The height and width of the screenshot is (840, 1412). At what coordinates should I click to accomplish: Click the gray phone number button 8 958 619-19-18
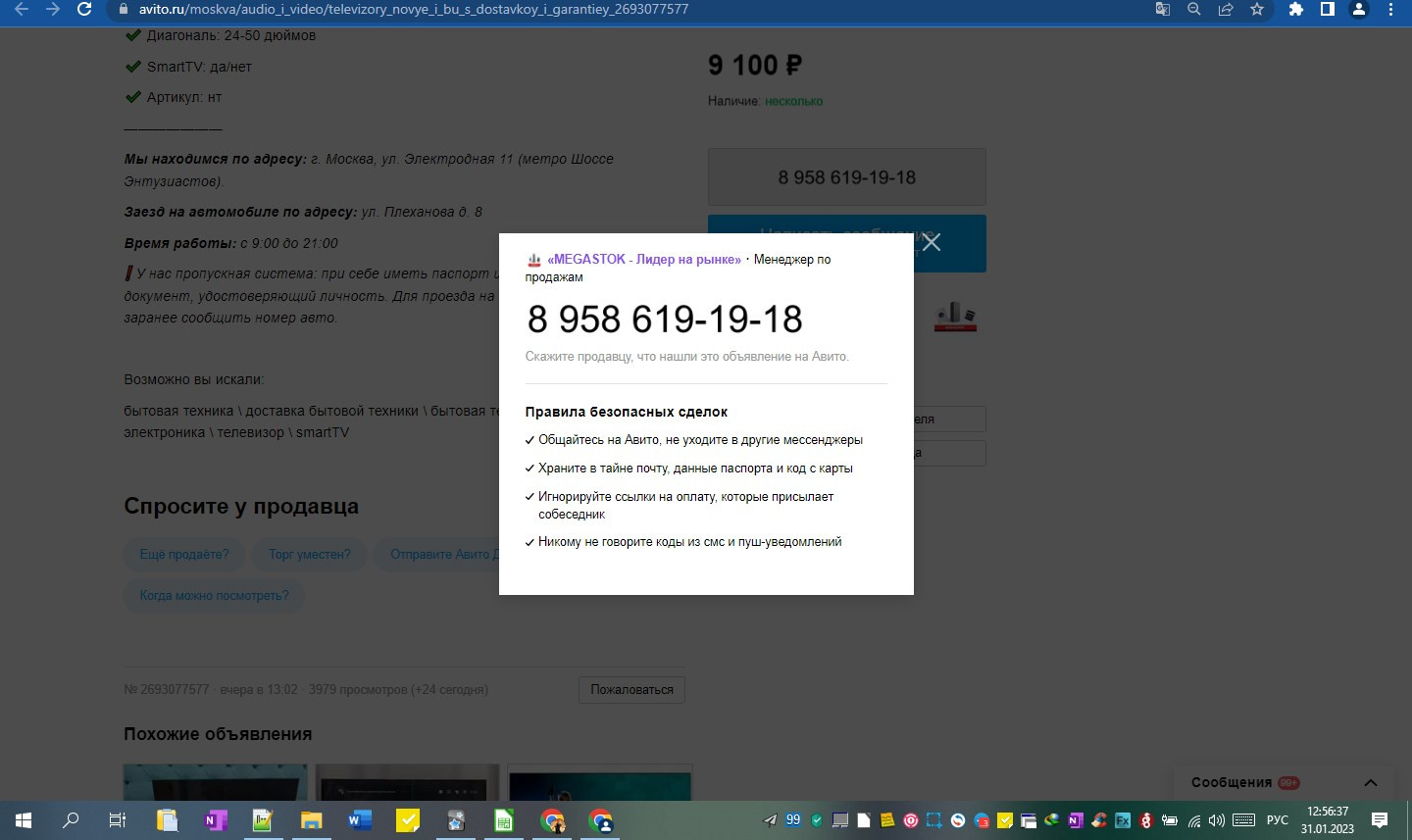tap(847, 177)
